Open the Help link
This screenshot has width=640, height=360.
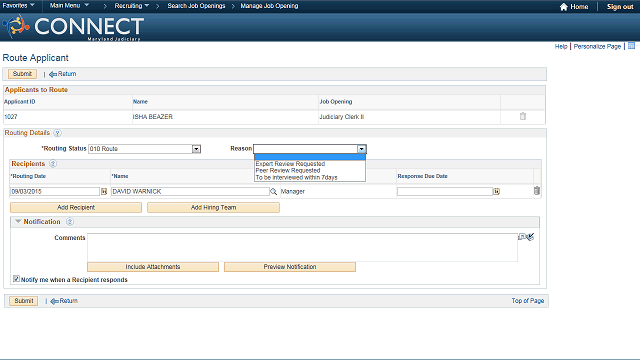(x=561, y=47)
